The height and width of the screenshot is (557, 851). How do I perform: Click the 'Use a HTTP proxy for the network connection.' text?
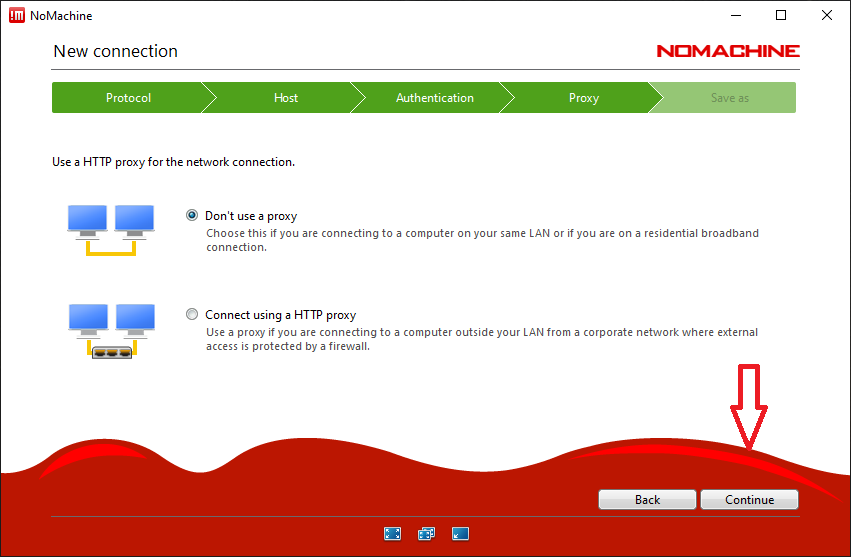pos(174,162)
